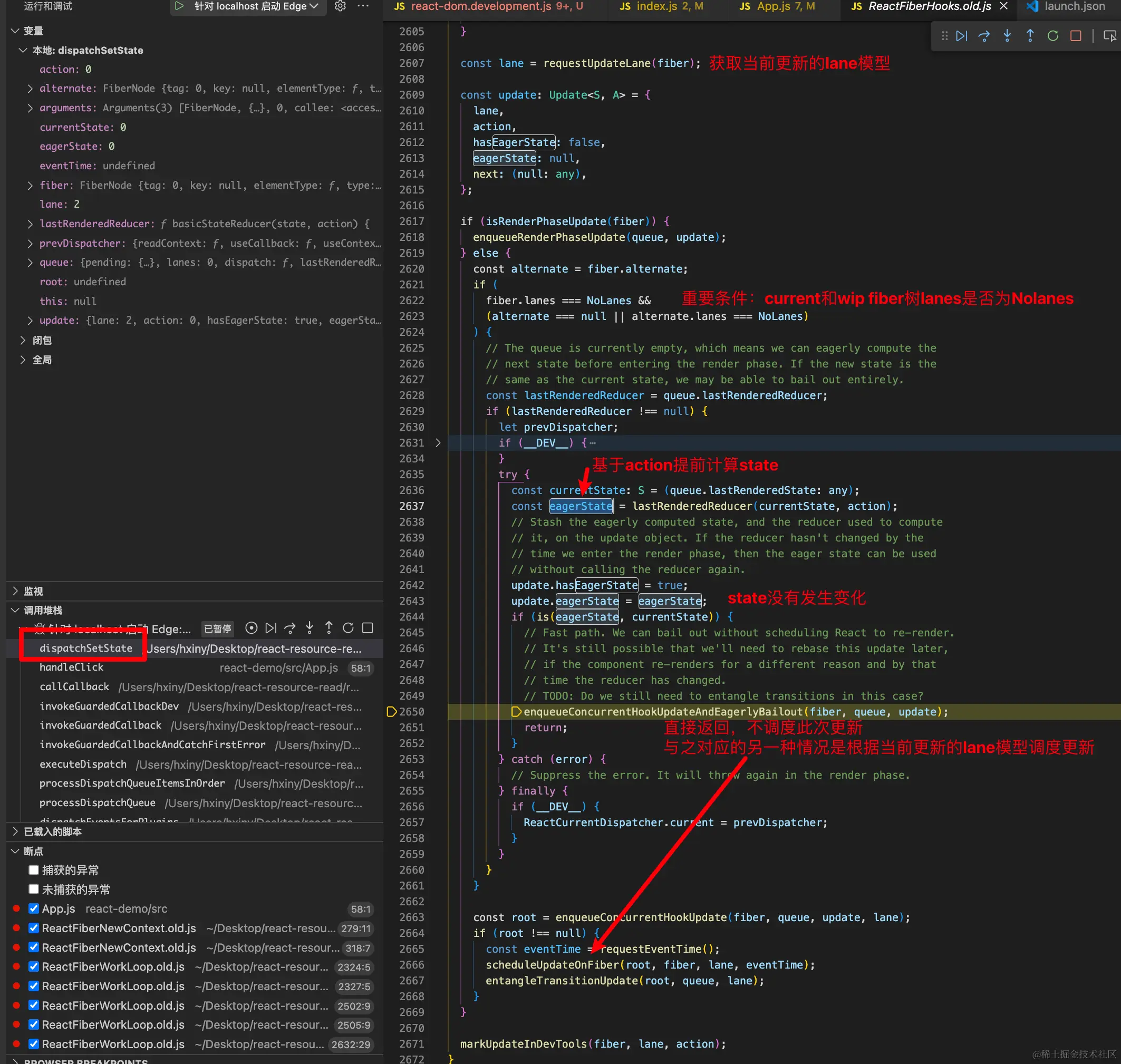Image resolution: width=1121 pixels, height=1064 pixels.
Task: Expand the 已载入的脚本 loaded scripts section
Action: tap(15, 831)
